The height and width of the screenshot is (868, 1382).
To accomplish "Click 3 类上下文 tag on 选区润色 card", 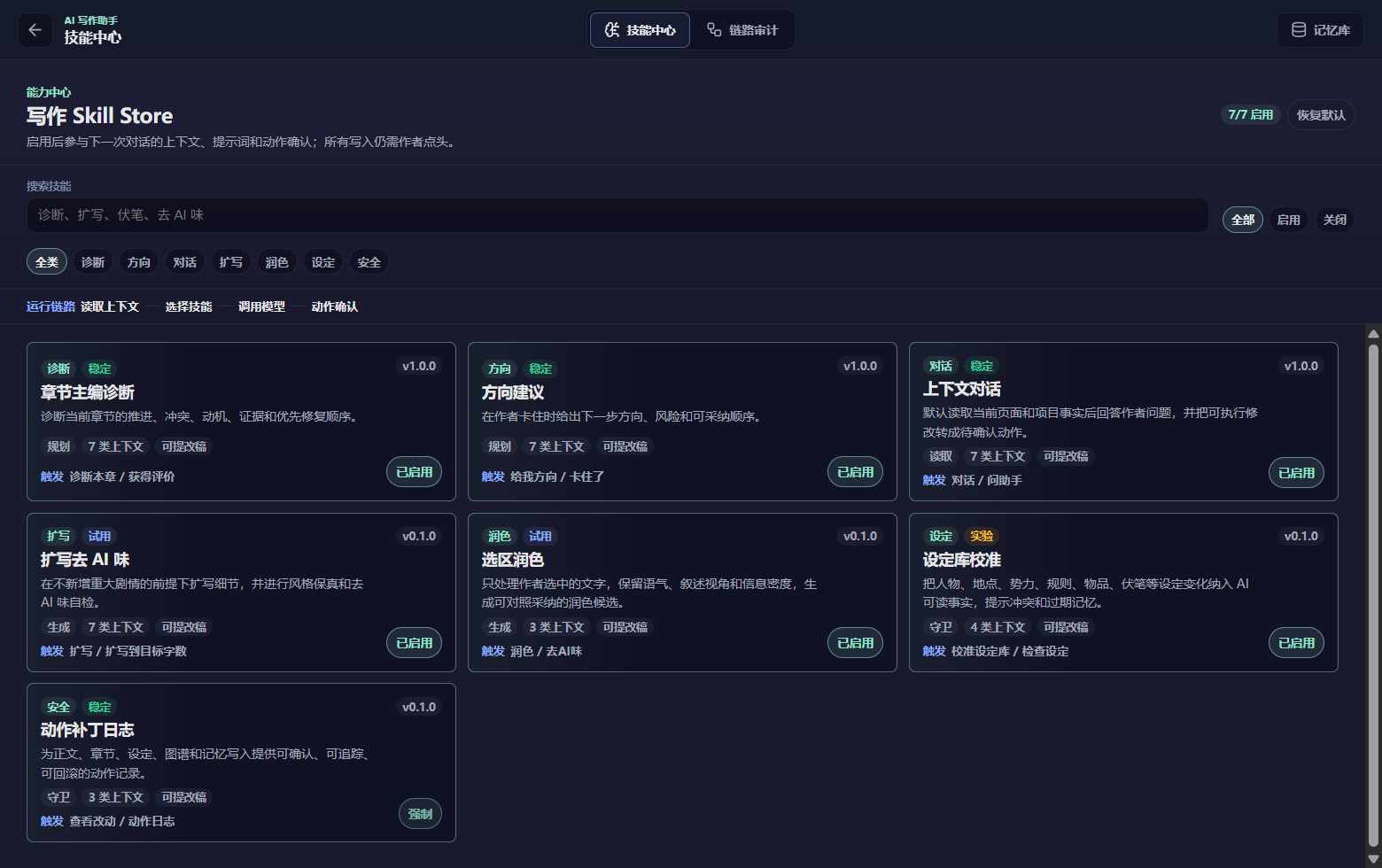I will click(557, 627).
